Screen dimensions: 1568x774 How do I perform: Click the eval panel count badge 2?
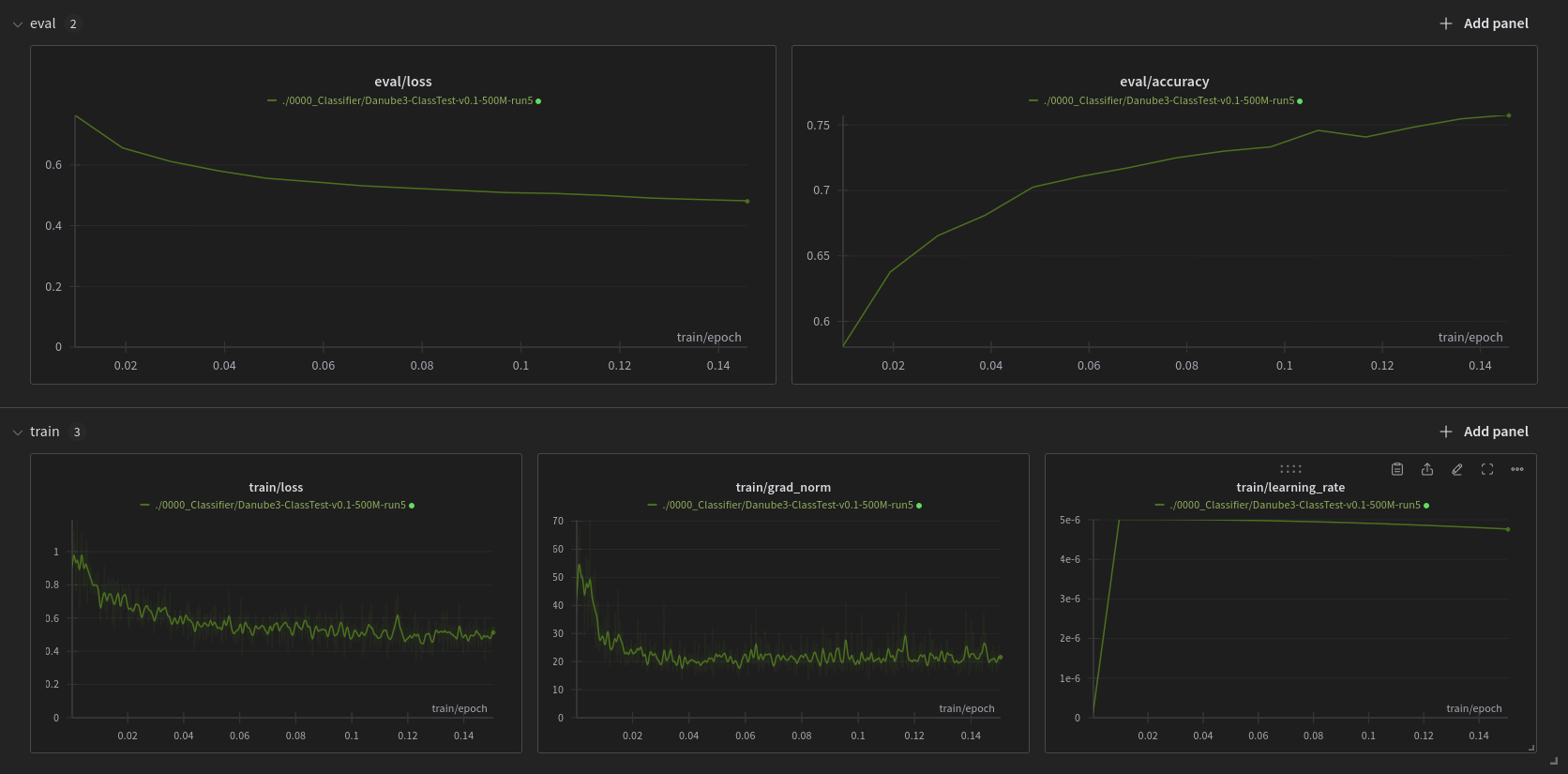tap(73, 24)
